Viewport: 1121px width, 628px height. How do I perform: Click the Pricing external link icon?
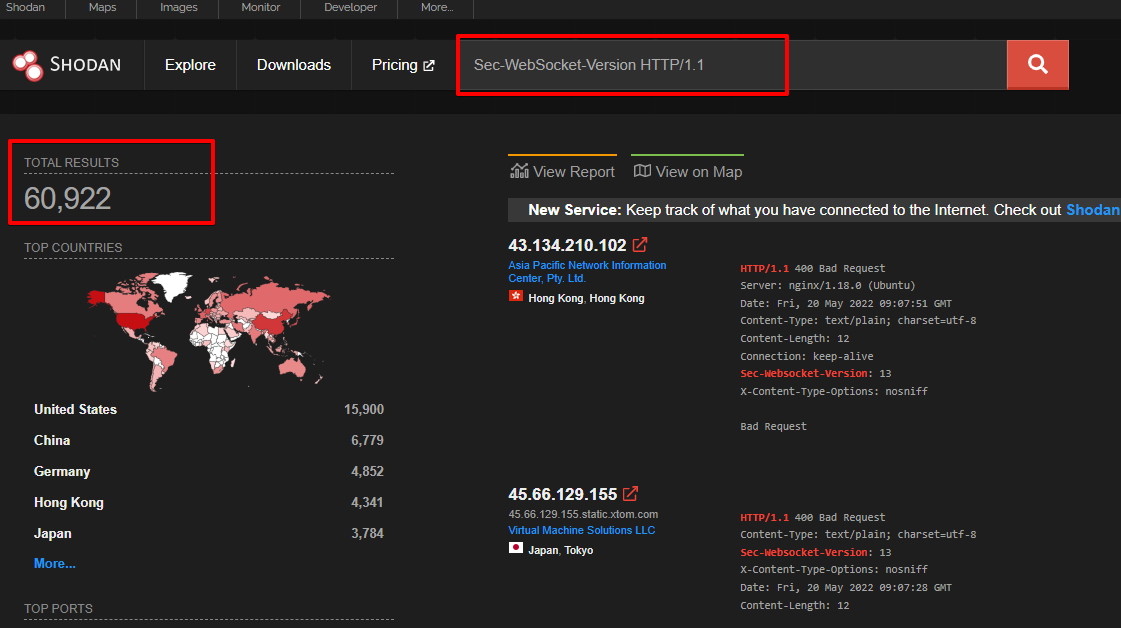(x=429, y=65)
